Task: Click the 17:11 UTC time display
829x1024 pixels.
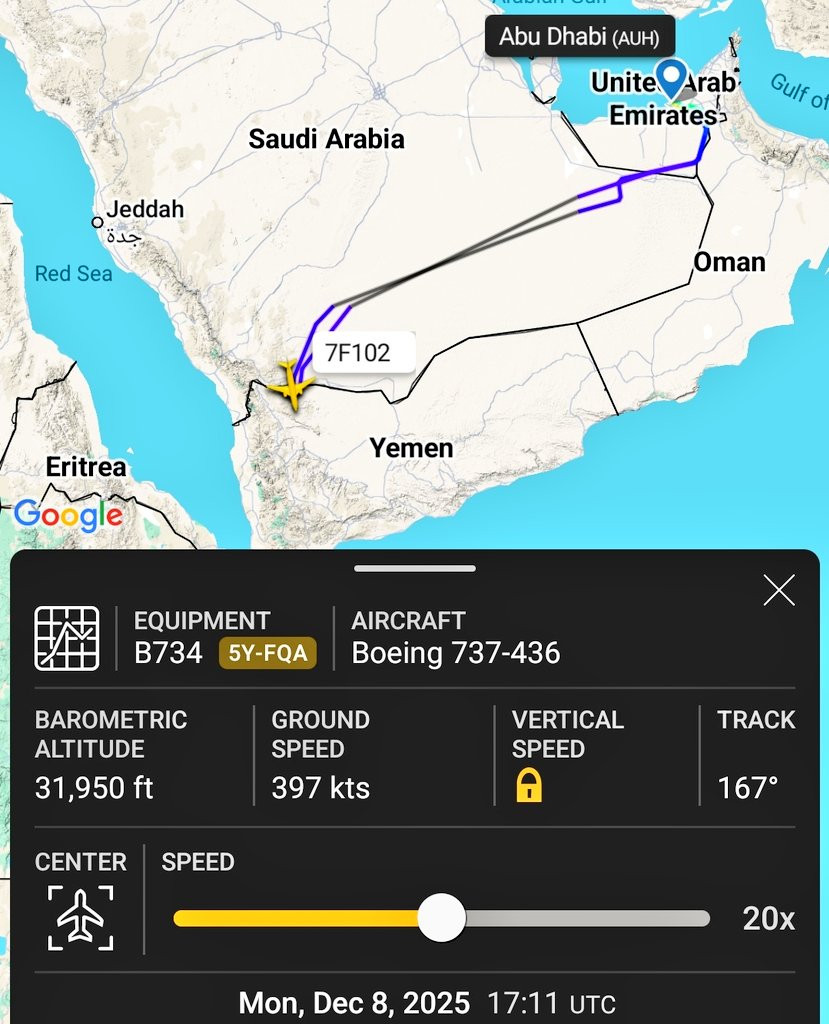Action: [551, 1003]
